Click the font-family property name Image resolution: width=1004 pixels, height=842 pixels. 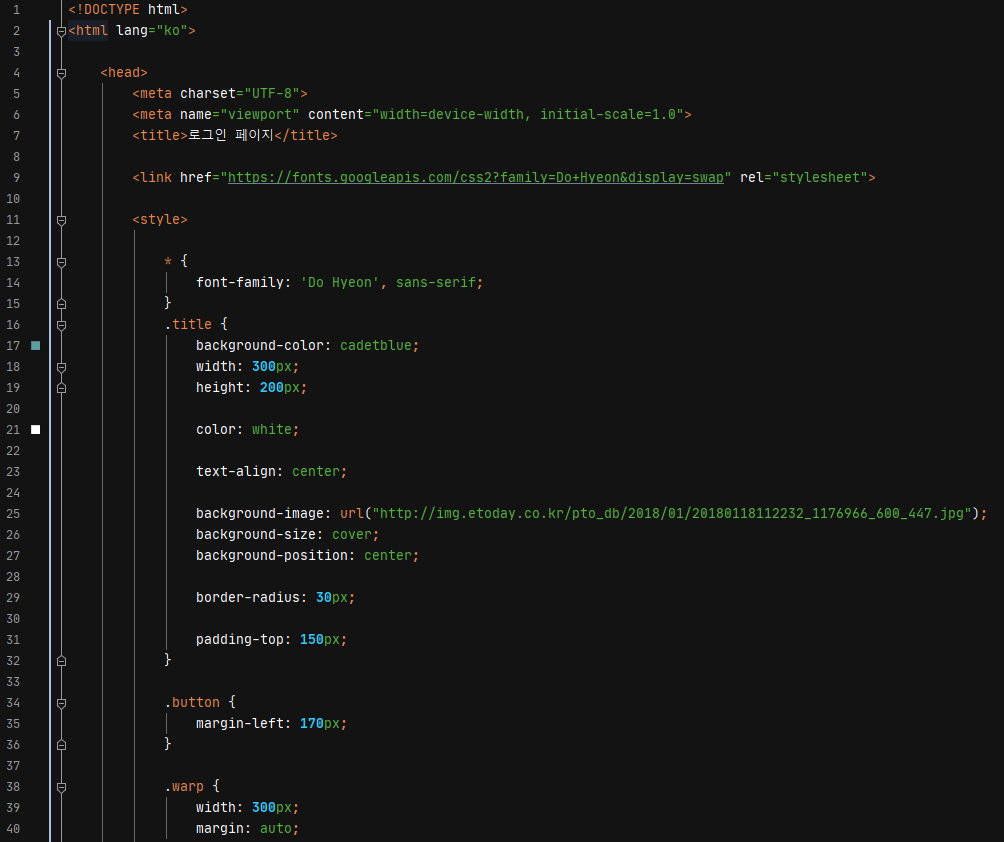[240, 282]
